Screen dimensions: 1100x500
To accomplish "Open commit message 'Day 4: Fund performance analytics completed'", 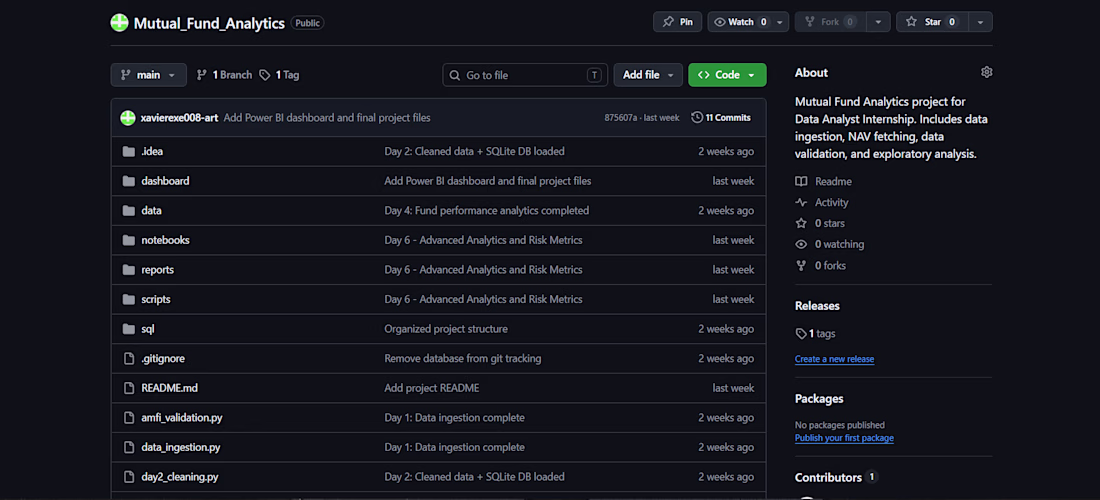I will 487,210.
